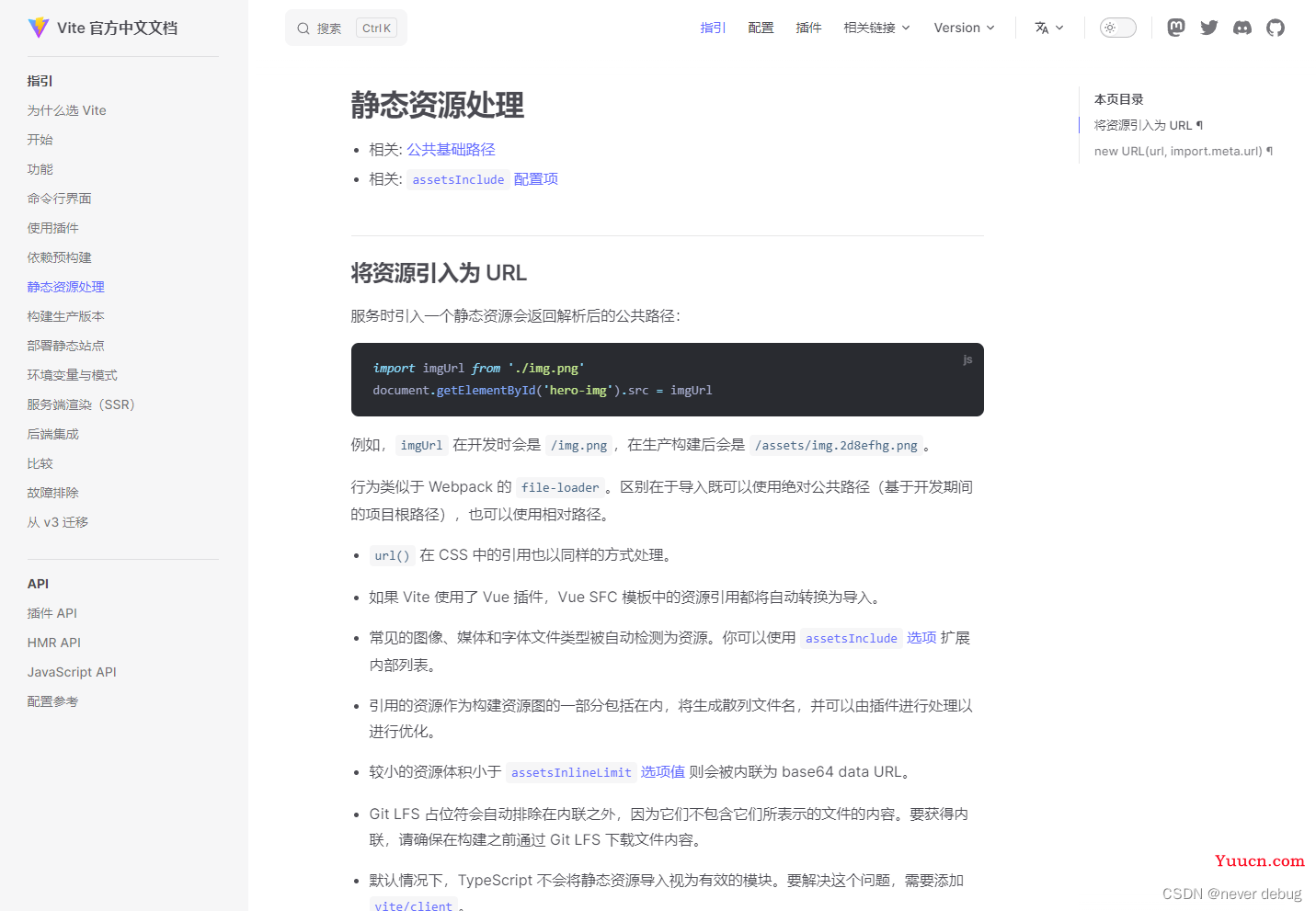Open the Discord social link
1316x911 pixels.
[1242, 28]
